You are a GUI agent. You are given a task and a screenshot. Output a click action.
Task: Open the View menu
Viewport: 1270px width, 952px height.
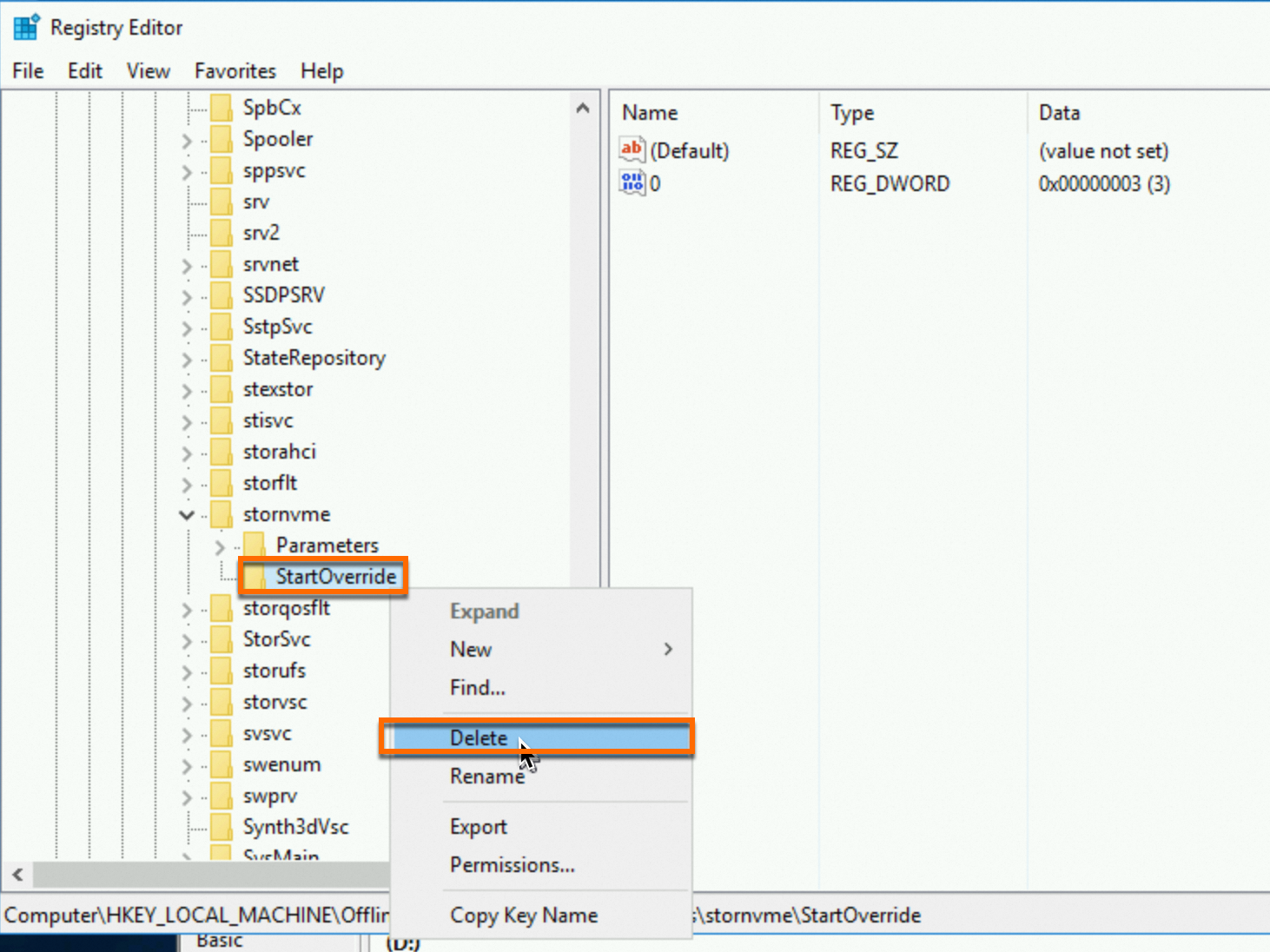[x=148, y=70]
